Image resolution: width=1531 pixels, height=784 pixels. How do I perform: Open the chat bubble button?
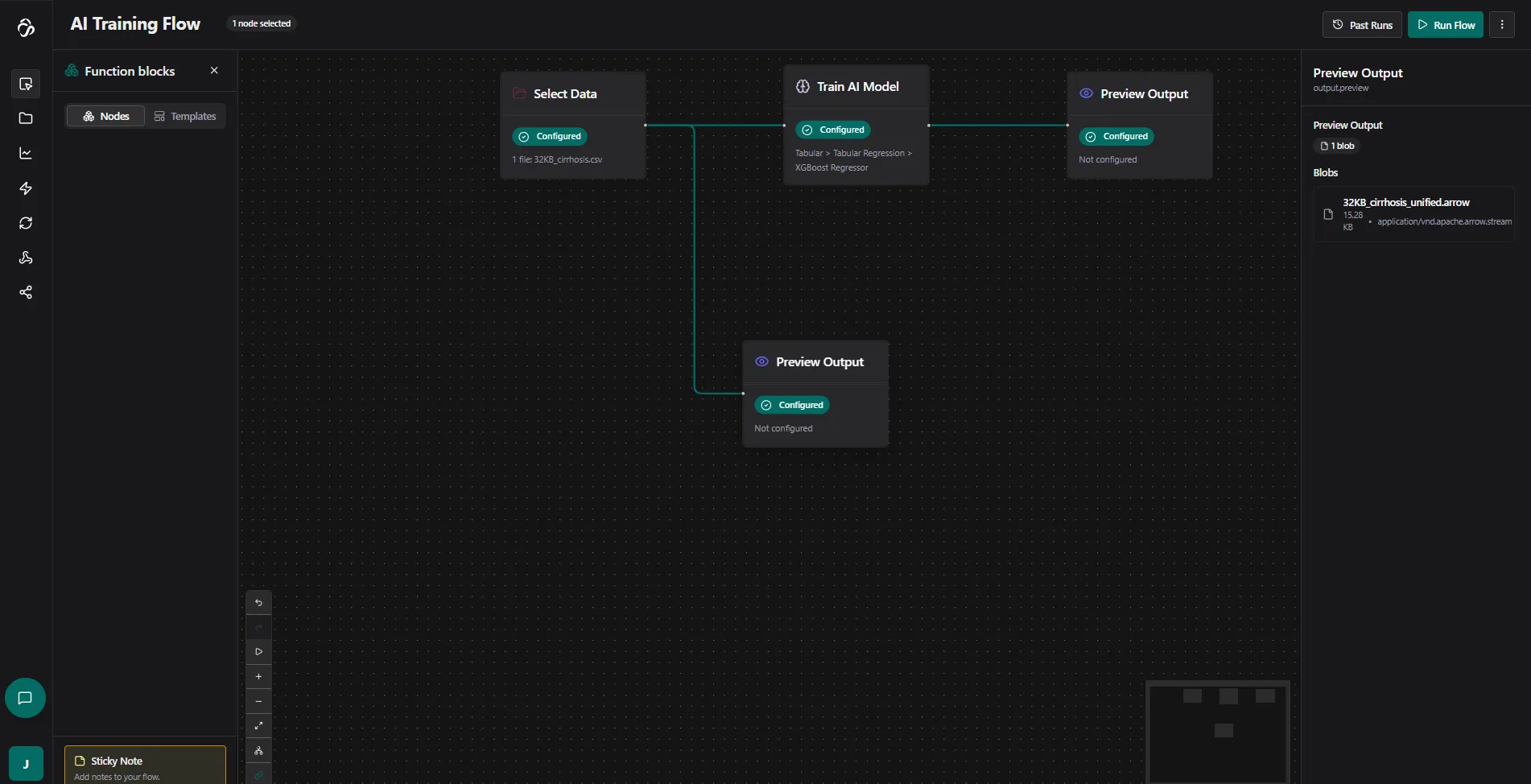coord(25,698)
